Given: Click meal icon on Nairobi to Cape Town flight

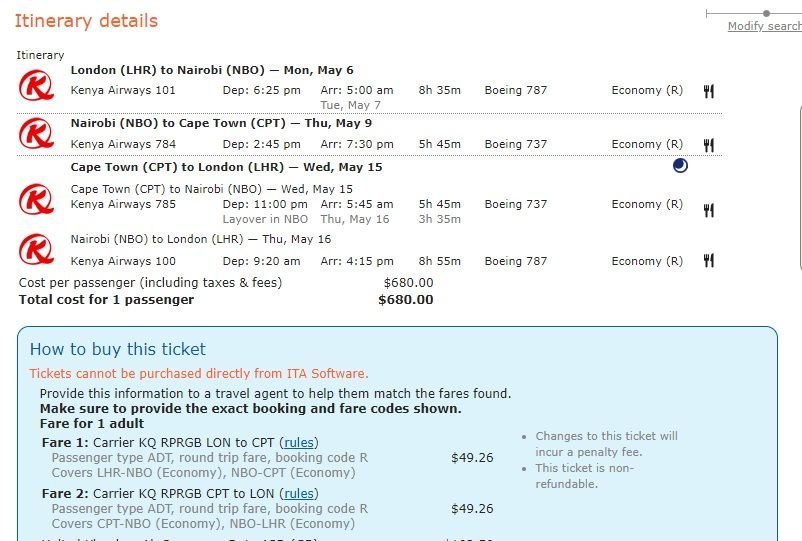Looking at the screenshot, I should [x=709, y=145].
